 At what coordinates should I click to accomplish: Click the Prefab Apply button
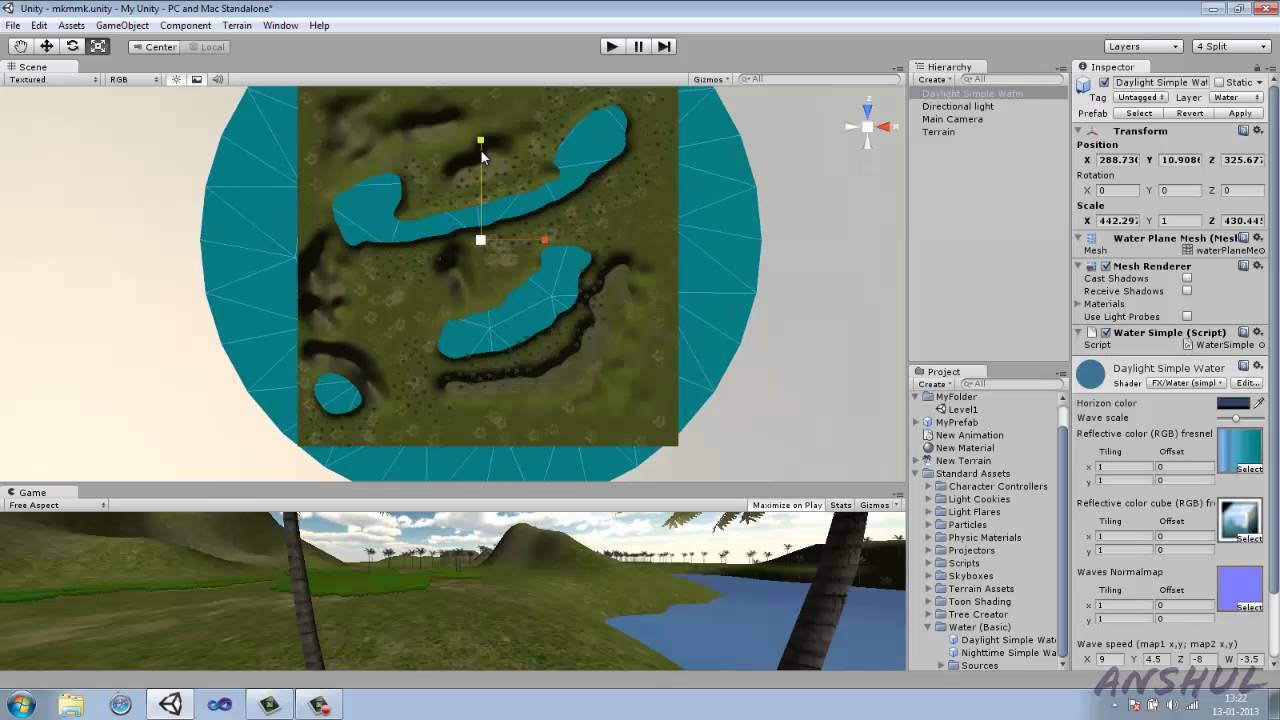click(1240, 113)
